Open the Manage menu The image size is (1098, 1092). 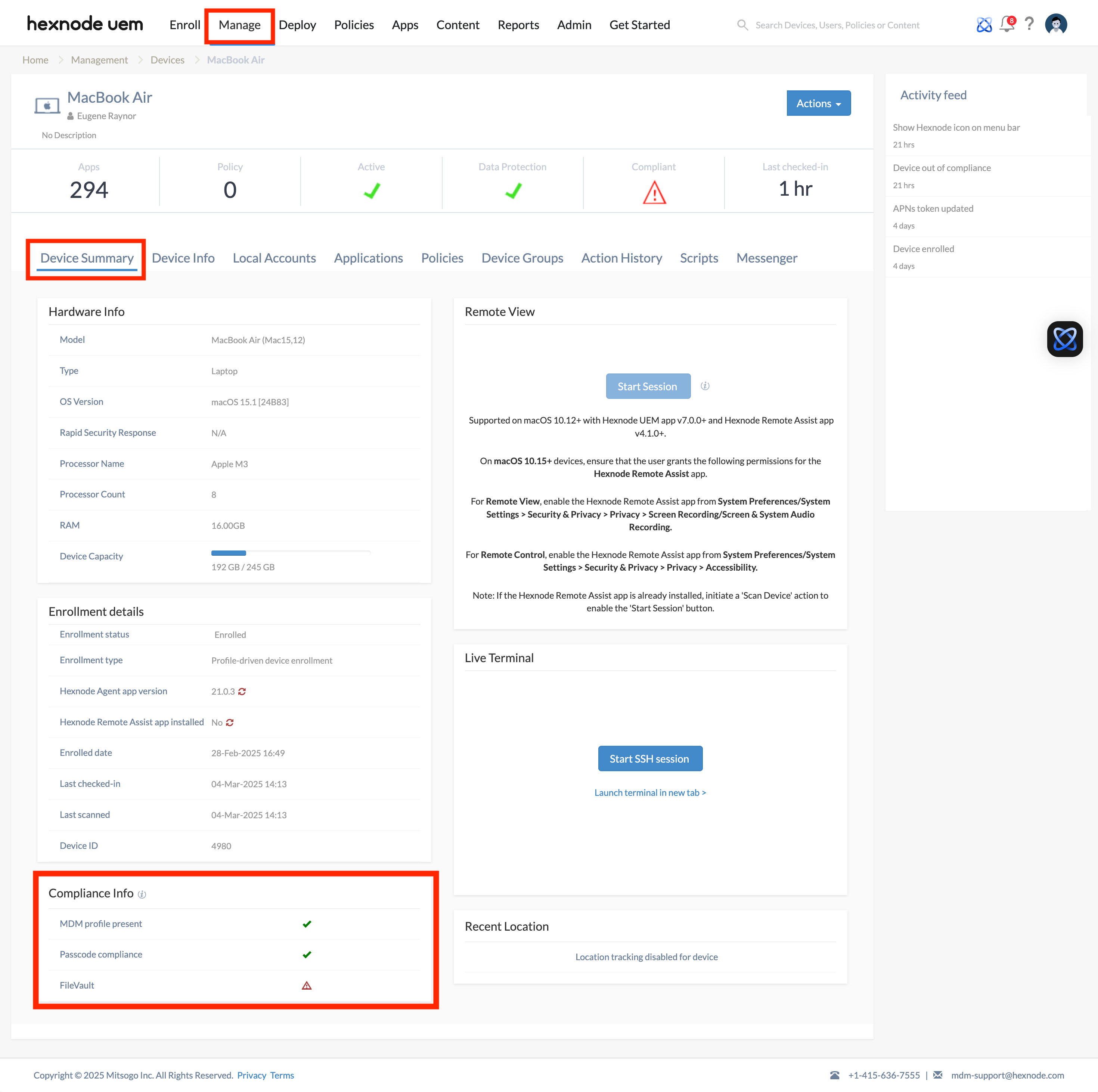point(239,25)
